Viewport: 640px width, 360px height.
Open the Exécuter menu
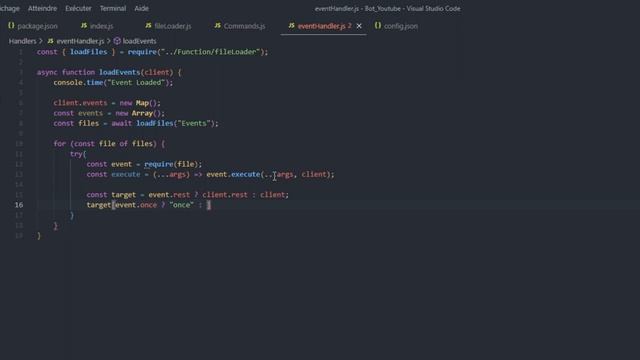point(78,8)
